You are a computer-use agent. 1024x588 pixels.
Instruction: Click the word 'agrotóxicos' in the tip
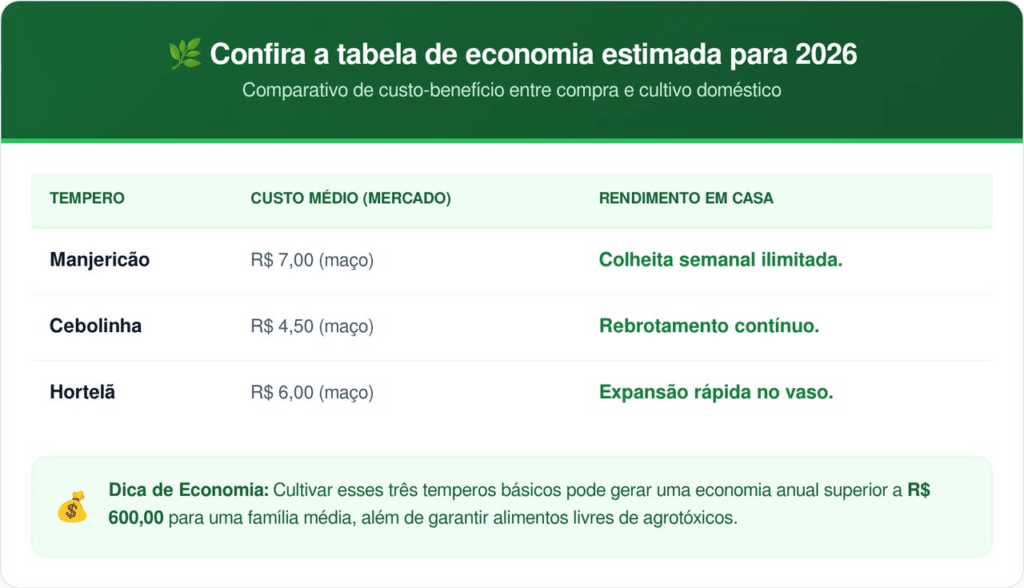click(691, 519)
